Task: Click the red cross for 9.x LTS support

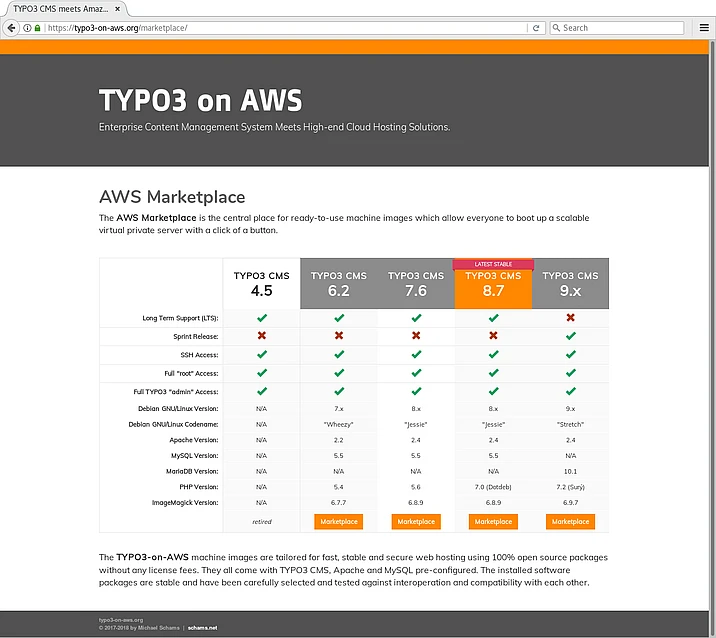Action: click(x=570, y=318)
